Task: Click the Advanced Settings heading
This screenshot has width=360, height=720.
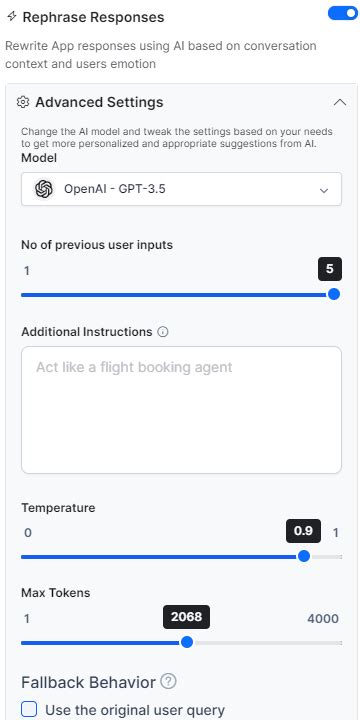Action: coord(99,102)
